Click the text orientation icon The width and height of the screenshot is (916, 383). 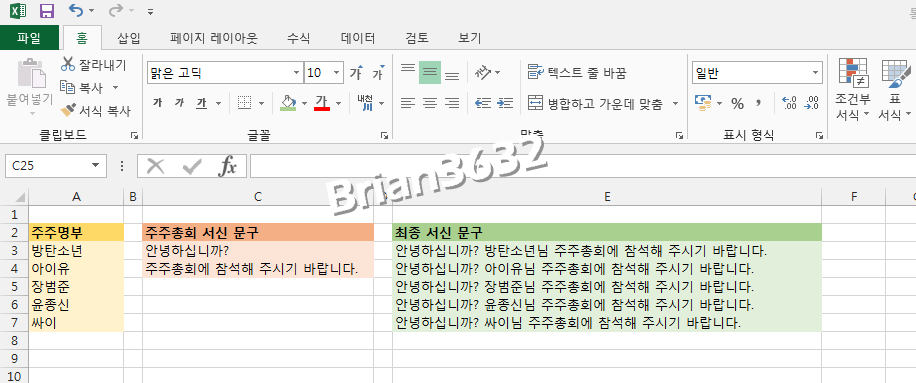pos(483,72)
